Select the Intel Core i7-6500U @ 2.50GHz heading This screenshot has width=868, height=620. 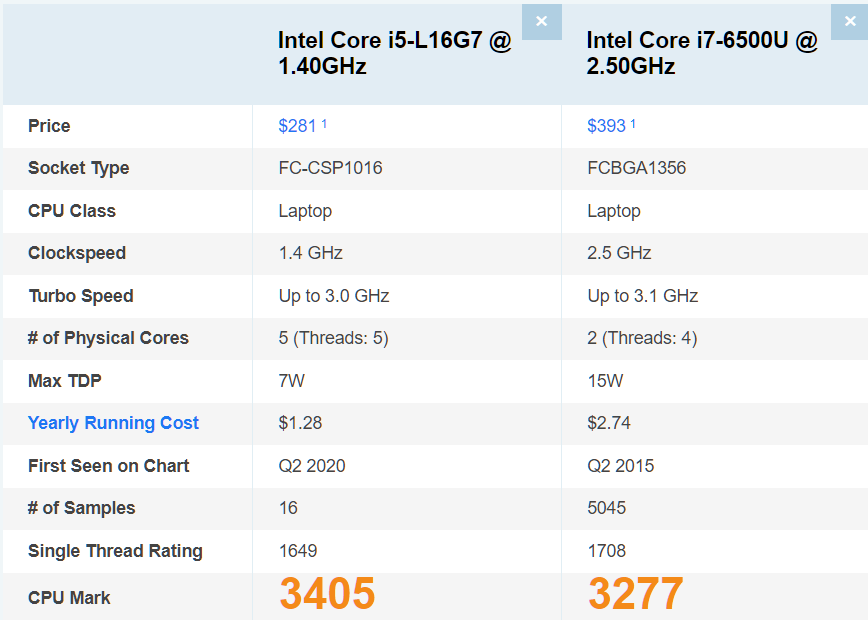[x=702, y=53]
